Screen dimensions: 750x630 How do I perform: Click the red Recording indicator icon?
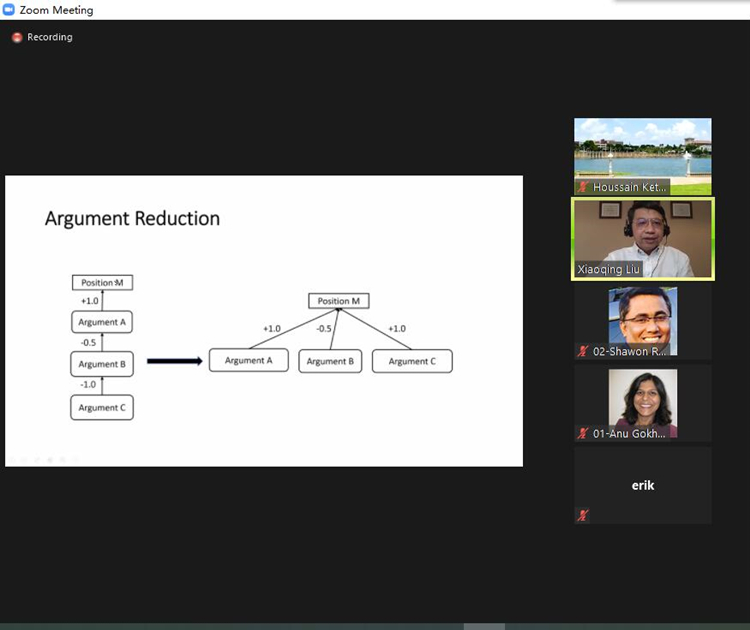pyautogui.click(x=17, y=37)
